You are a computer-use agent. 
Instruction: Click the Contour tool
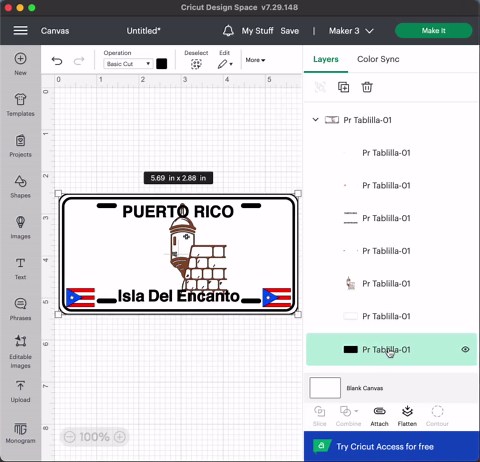(437, 416)
